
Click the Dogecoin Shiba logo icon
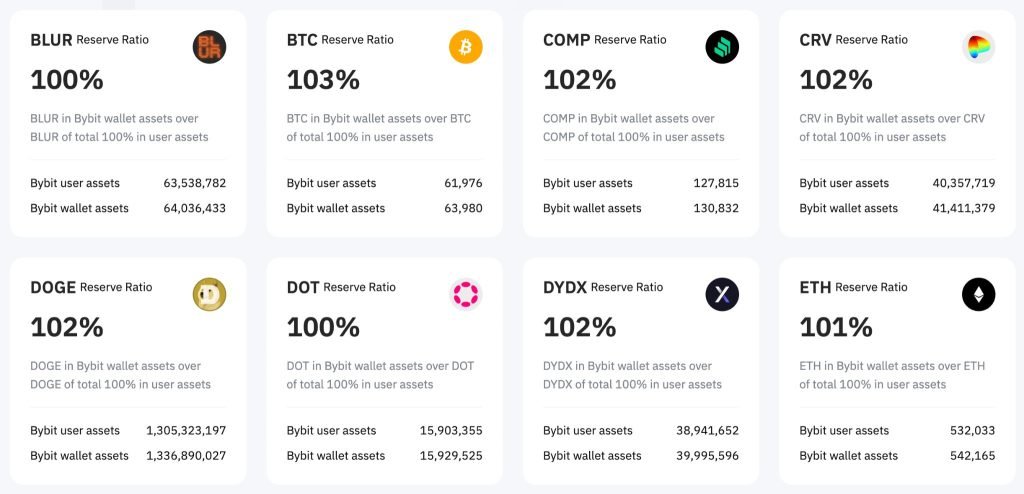[209, 294]
